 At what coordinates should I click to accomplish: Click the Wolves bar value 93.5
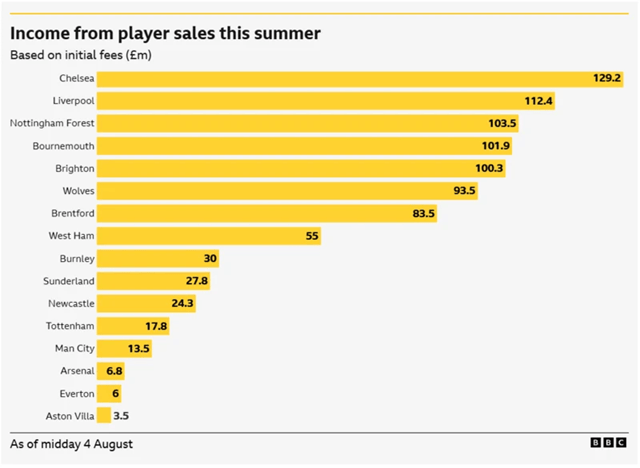[464, 191]
